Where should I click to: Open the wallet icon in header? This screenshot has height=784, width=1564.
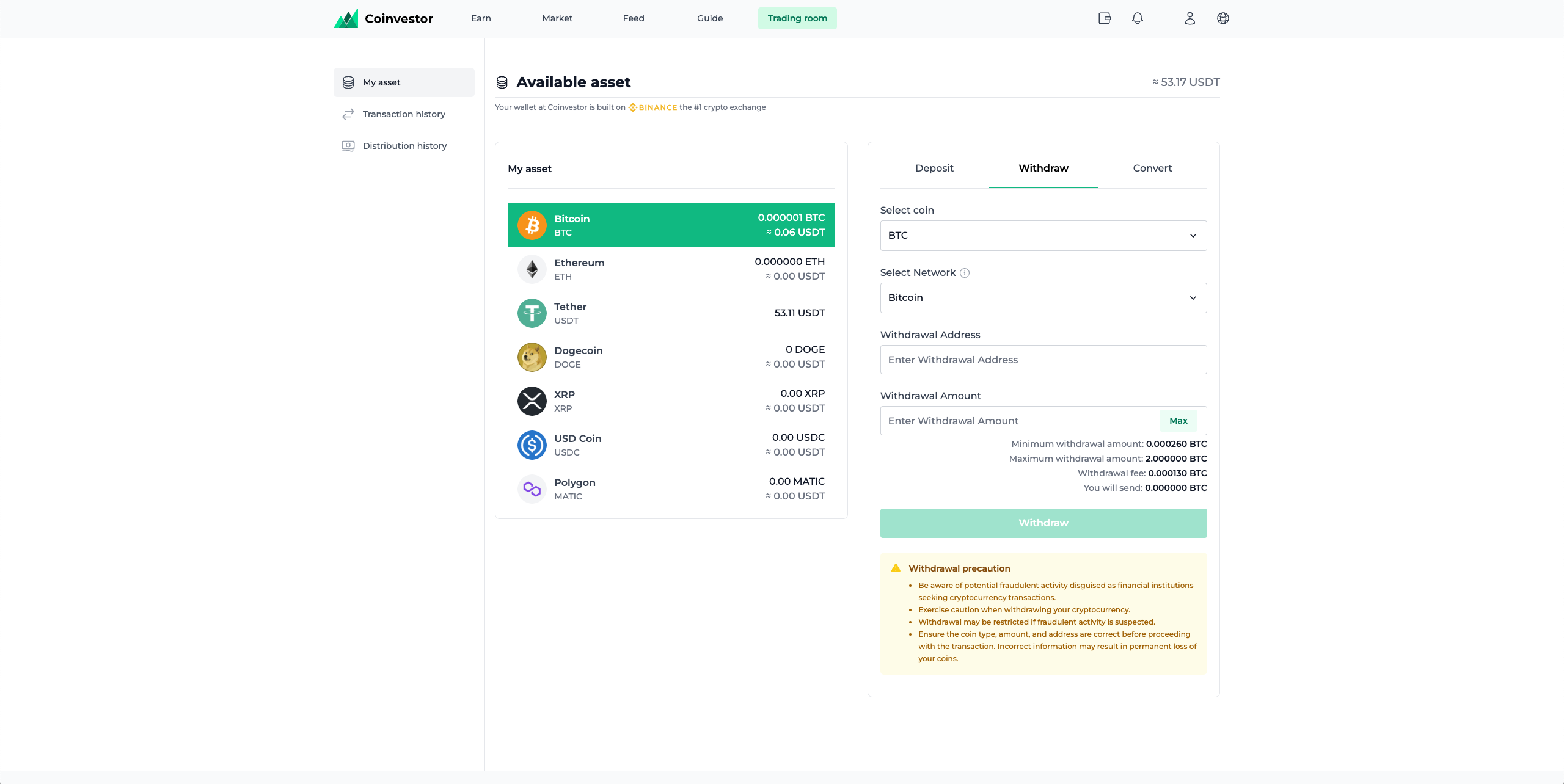(1105, 18)
